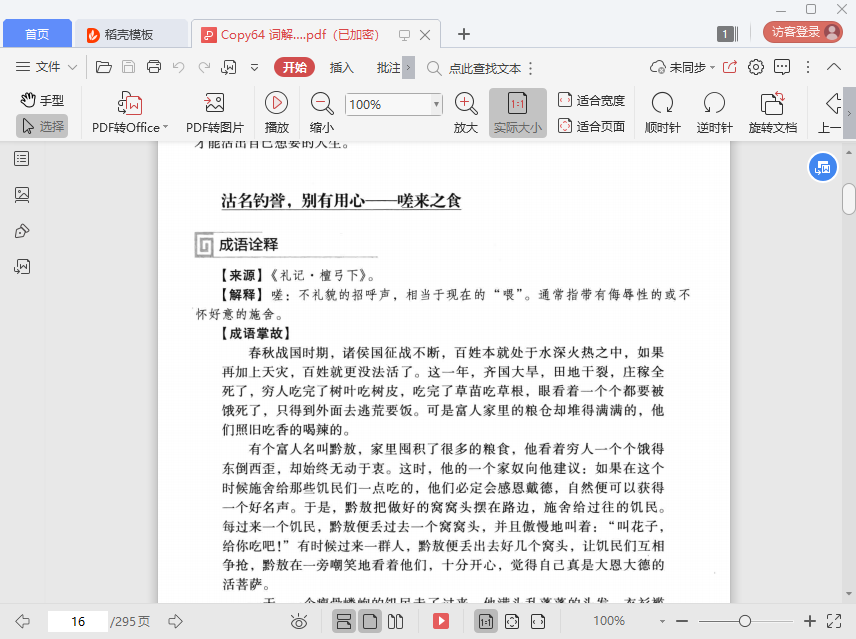Screen dimensions: 856x639
Task: Open the thumbnails panel in sidebar
Action: coord(22,195)
